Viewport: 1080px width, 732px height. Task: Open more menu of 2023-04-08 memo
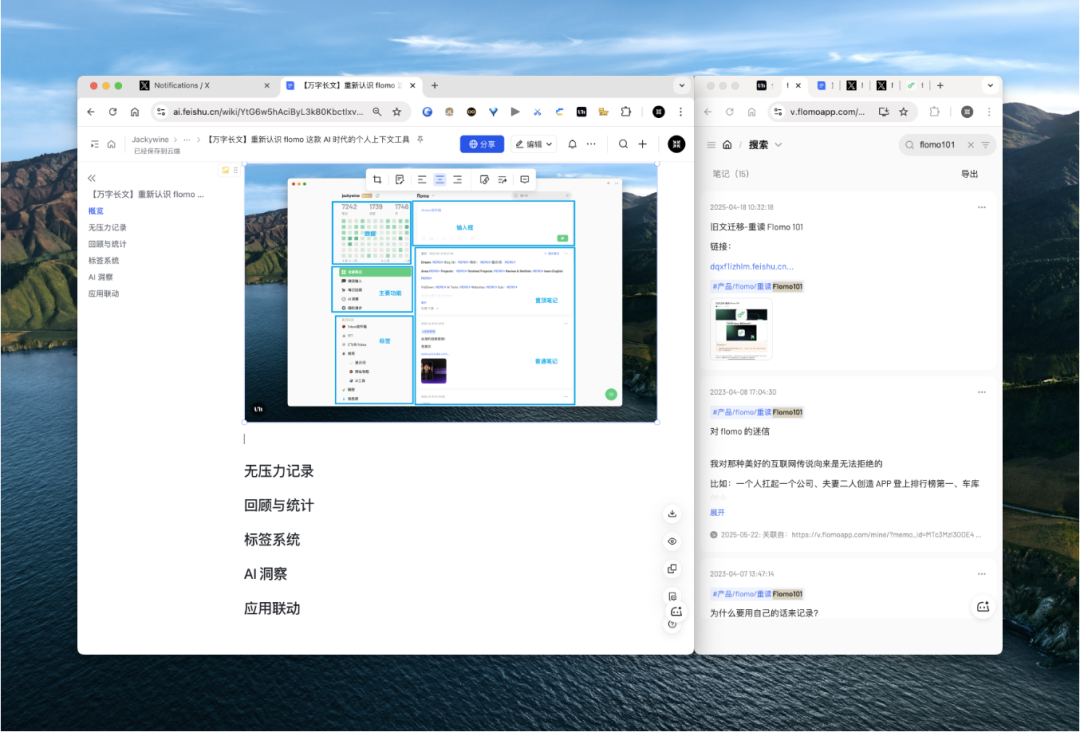coord(982,393)
